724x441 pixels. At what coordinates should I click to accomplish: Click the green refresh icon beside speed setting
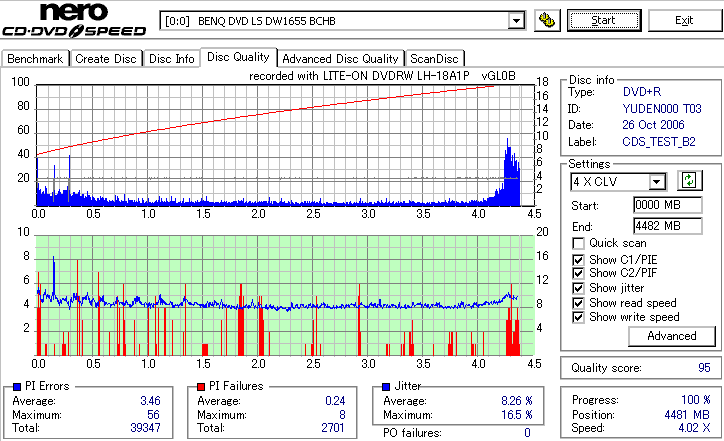click(x=689, y=180)
